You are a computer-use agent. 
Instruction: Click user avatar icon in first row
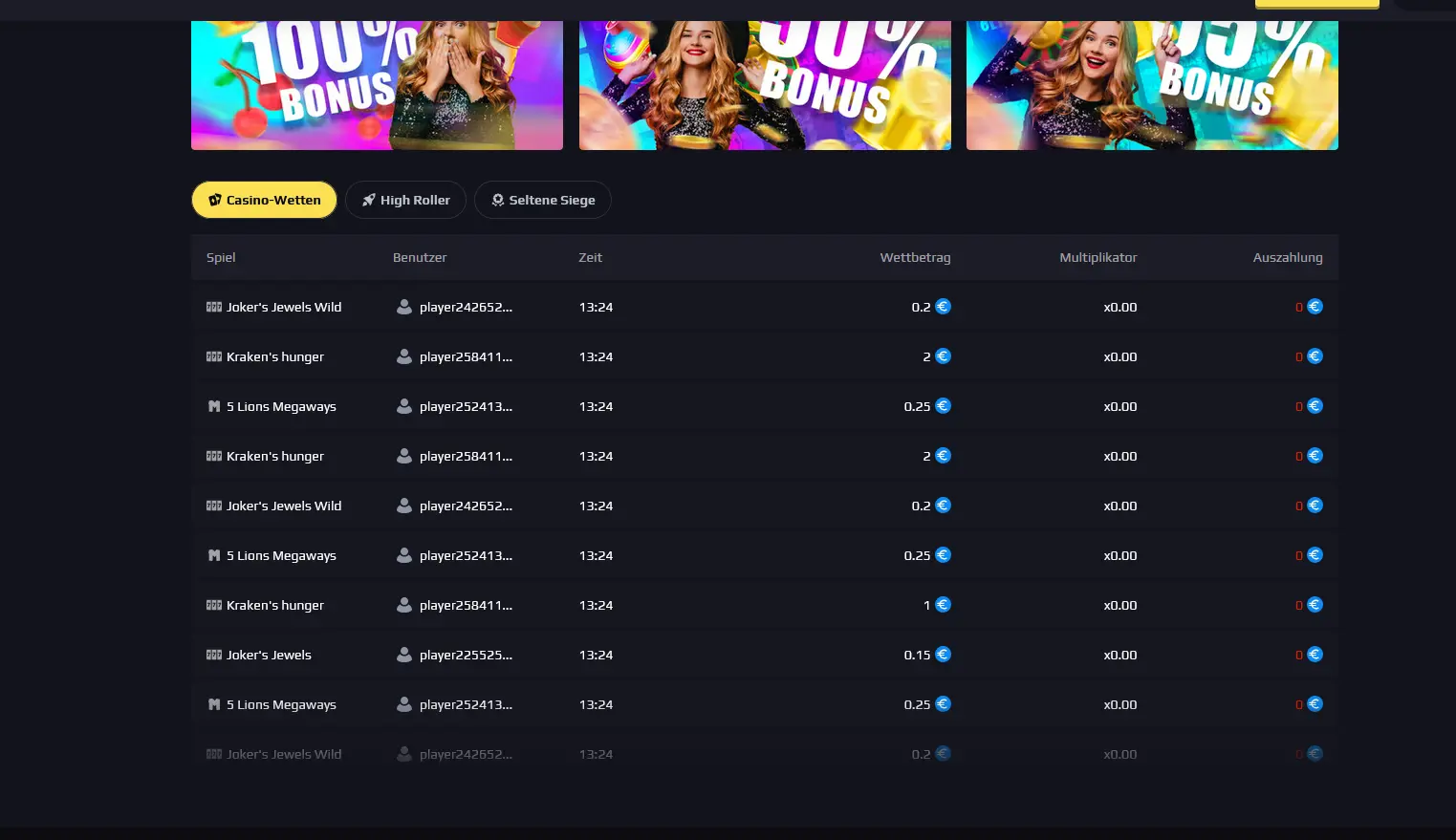pyautogui.click(x=404, y=307)
